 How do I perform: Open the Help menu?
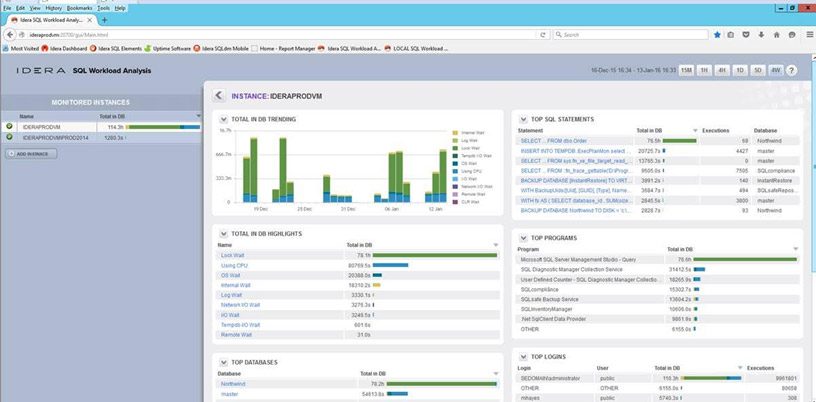tap(120, 8)
